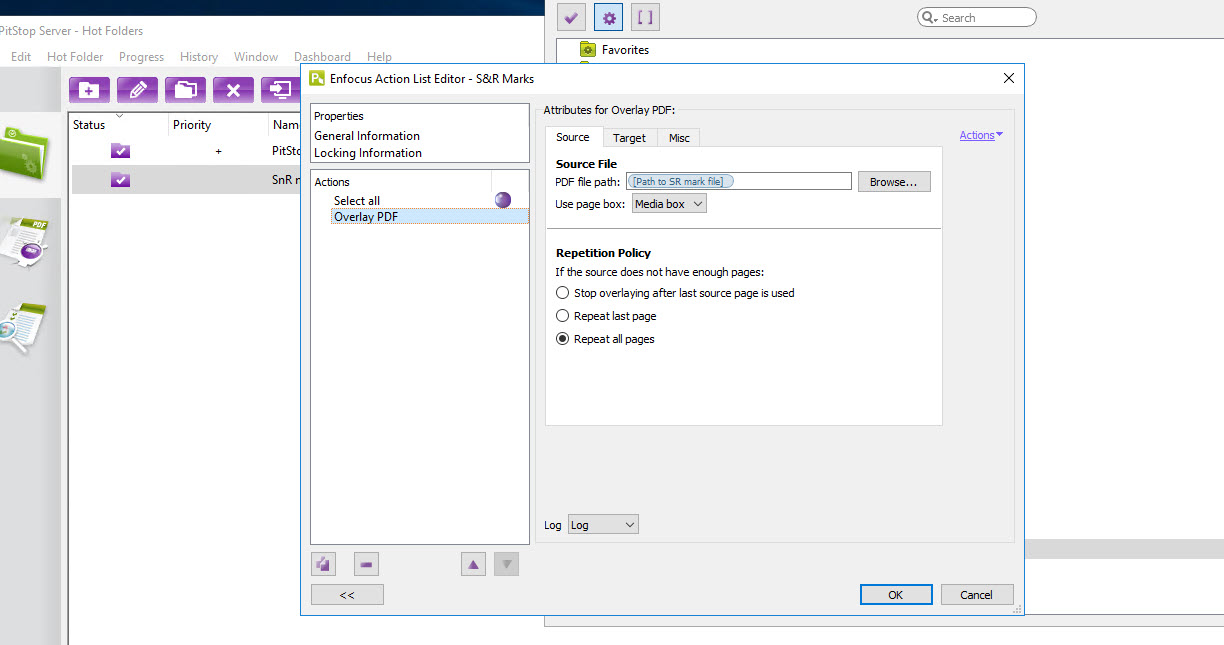Select Stop overlaying after last source page
Viewport: 1224px width, 645px height.
click(562, 293)
